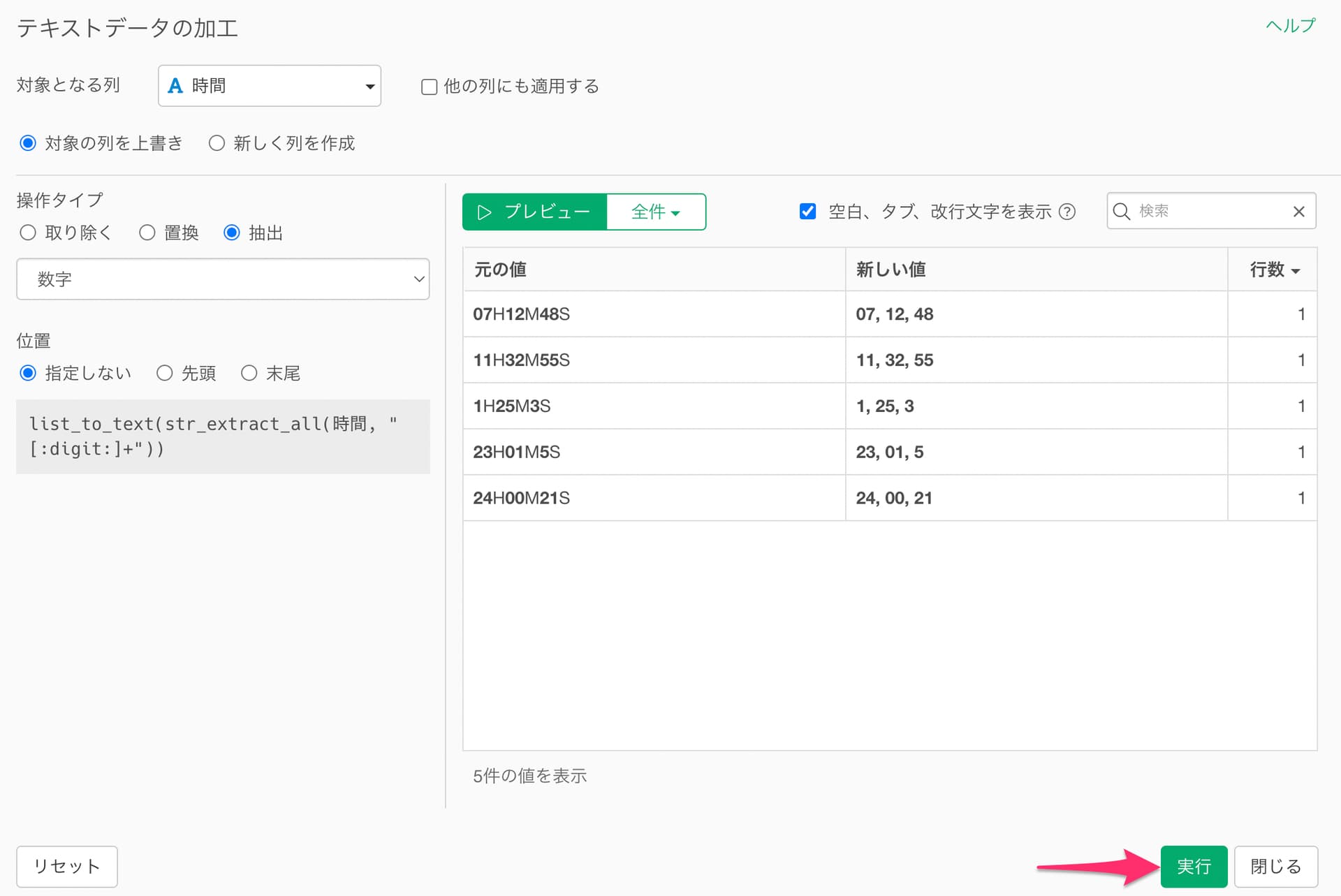The width and height of the screenshot is (1341, 896).
Task: Click into the 検索 search field
Action: tap(1212, 211)
